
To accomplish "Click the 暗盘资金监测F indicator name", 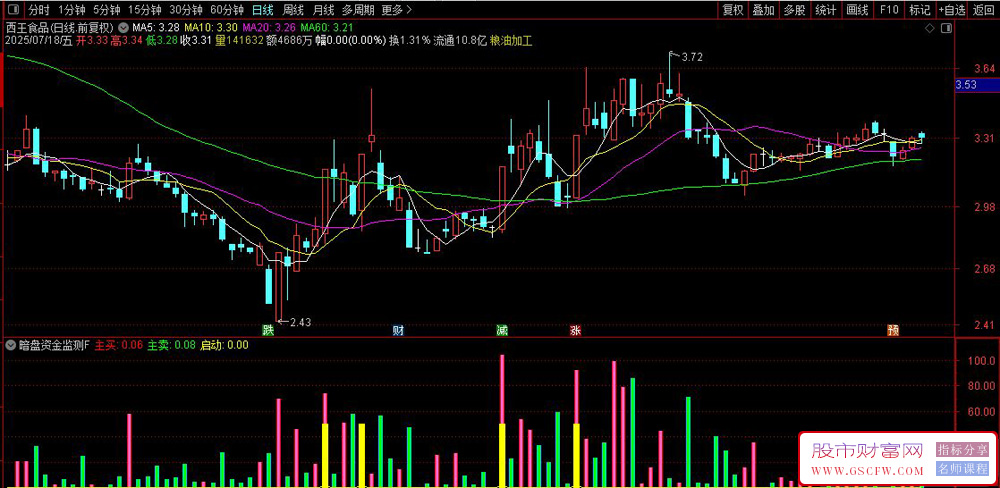I will [55, 345].
